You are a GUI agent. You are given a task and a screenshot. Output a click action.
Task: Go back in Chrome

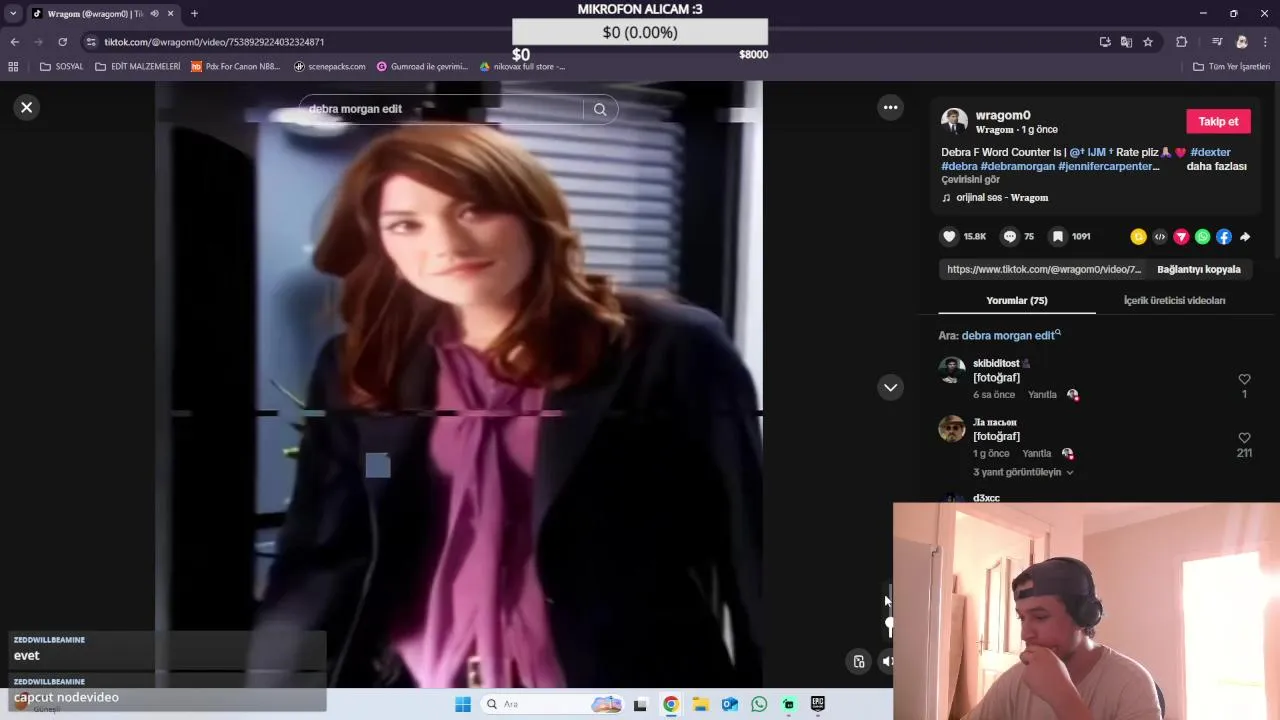(14, 42)
